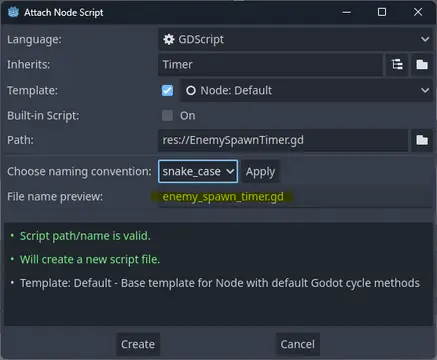Minimize the Attach Node Script window

coord(347,12)
